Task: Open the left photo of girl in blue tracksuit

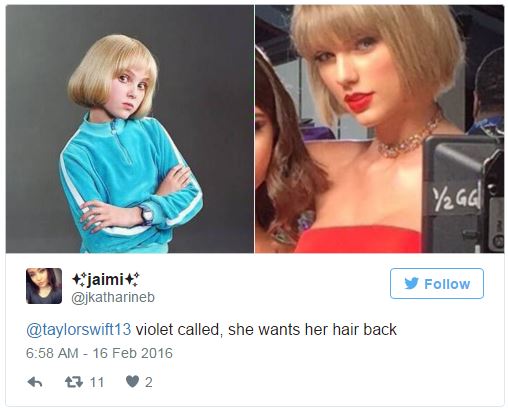Action: [x=130, y=129]
